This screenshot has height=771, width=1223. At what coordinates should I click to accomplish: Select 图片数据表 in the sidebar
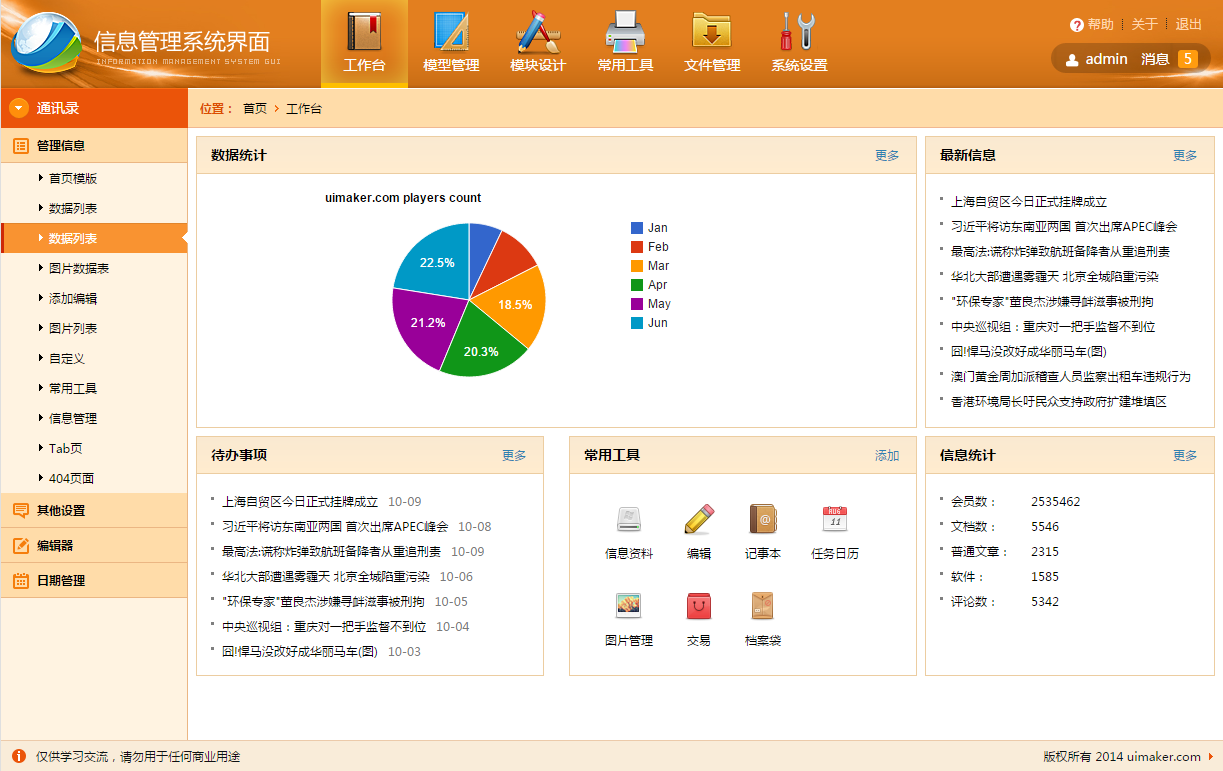[x=79, y=268]
